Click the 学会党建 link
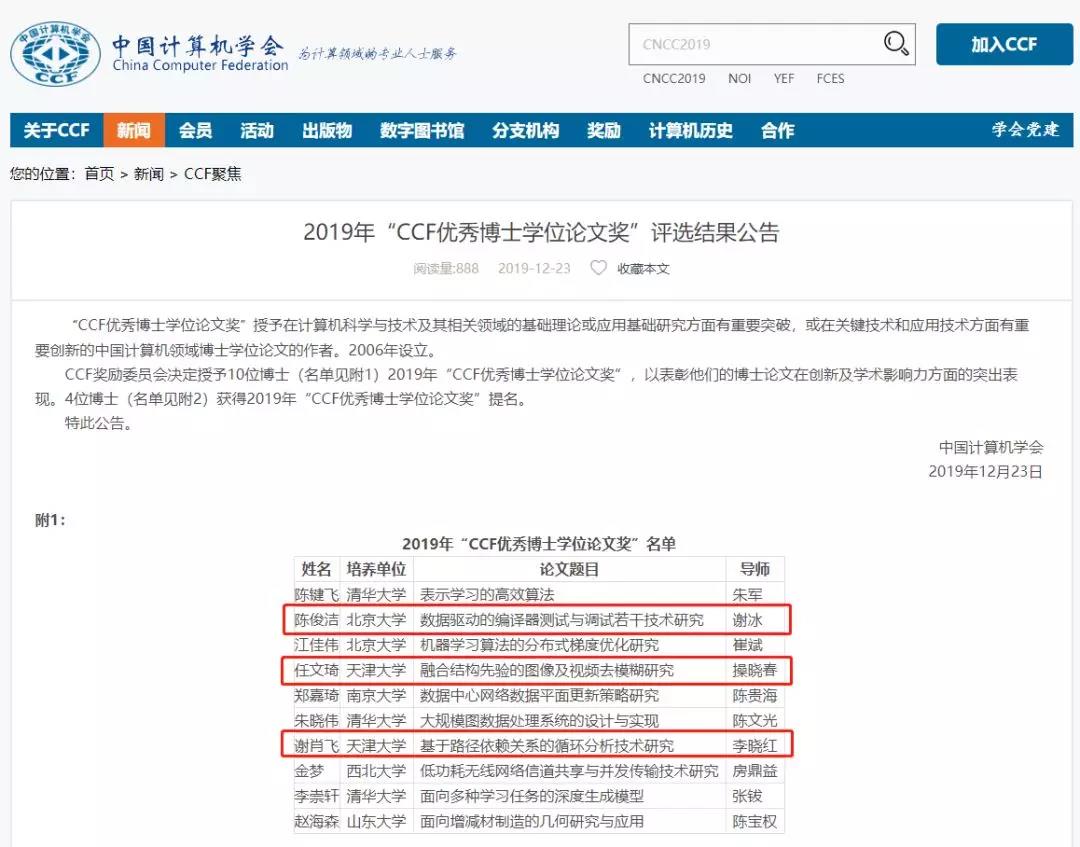Screen dimensions: 1080x847 pyautogui.click(x=1024, y=130)
